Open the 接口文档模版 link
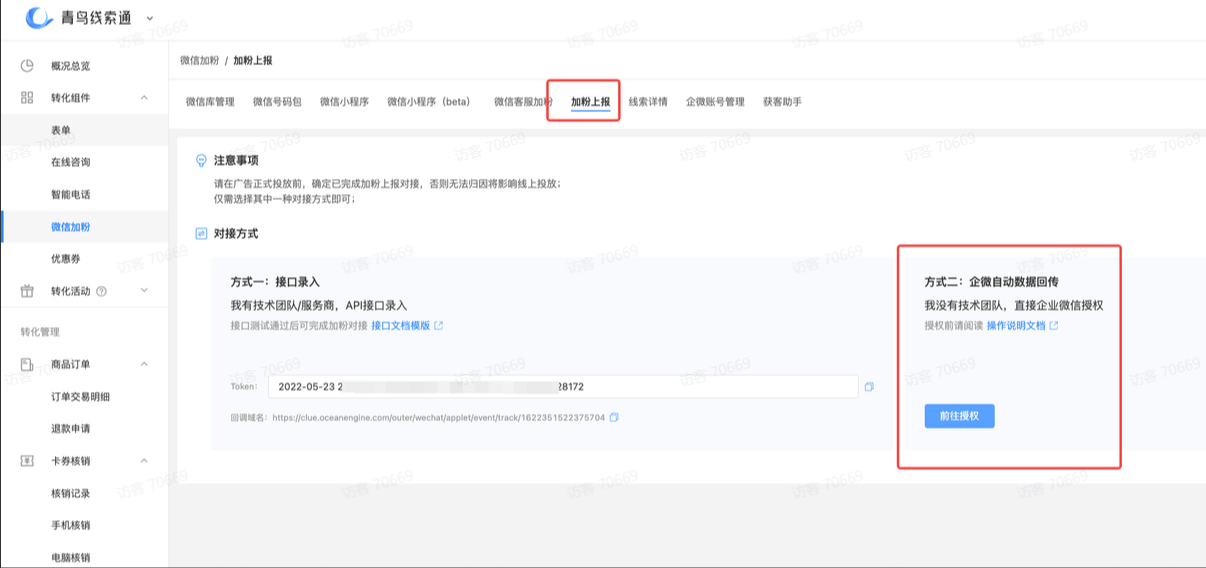 [400, 326]
